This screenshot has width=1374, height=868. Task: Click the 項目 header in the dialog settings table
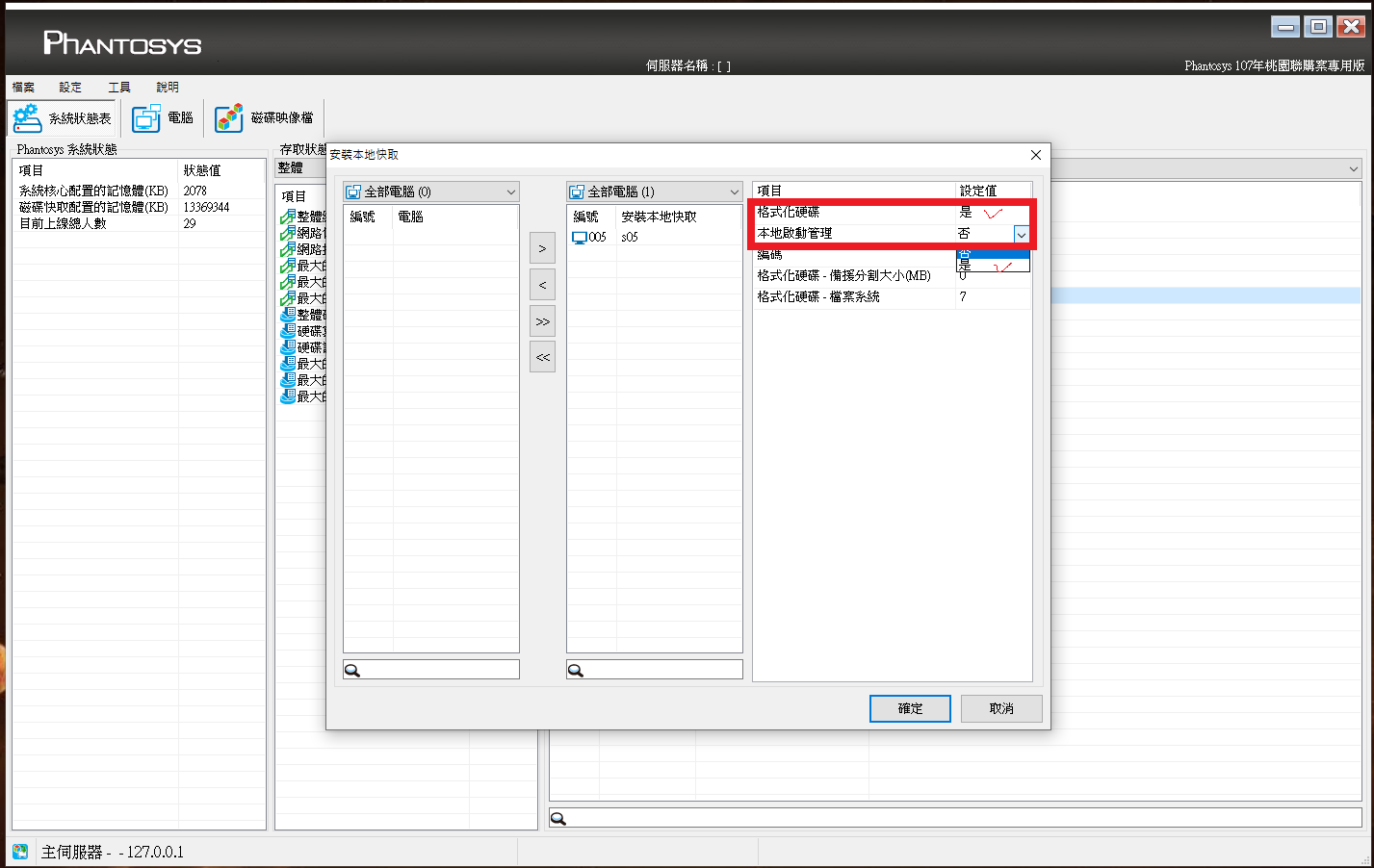[x=769, y=191]
